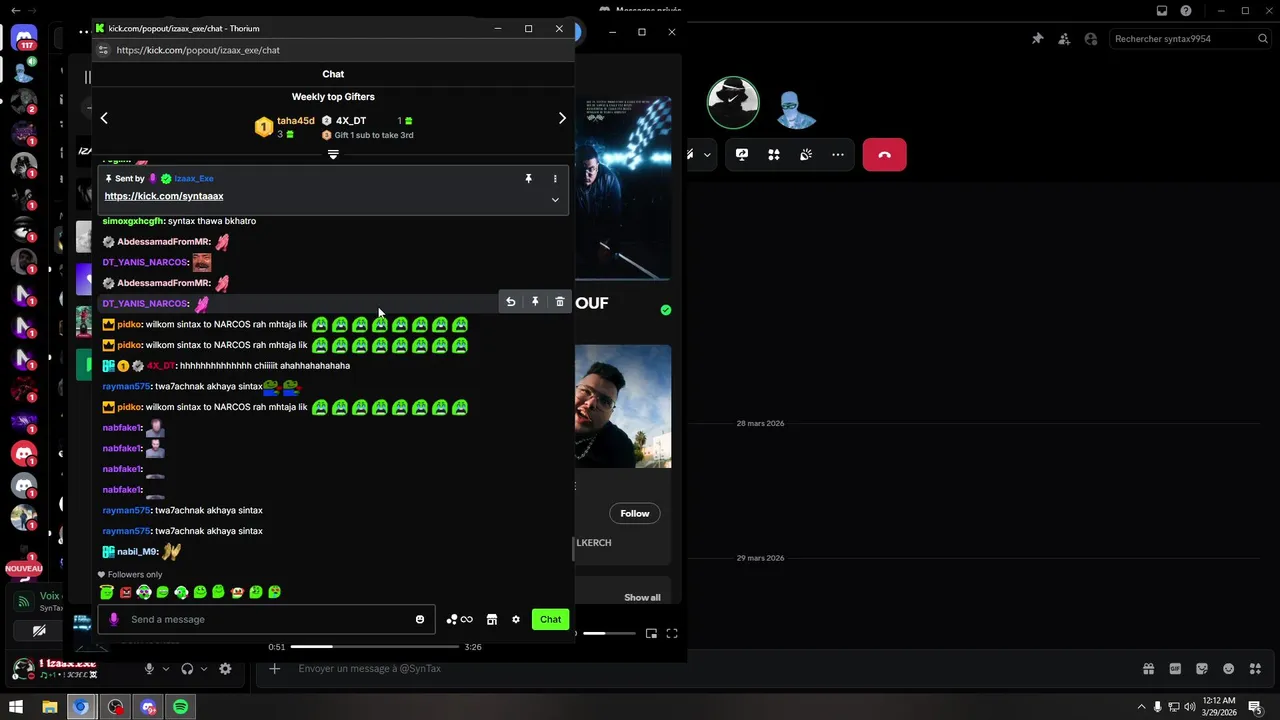Click the blue masked caller avatar
The image size is (1280, 720).
click(x=796, y=109)
